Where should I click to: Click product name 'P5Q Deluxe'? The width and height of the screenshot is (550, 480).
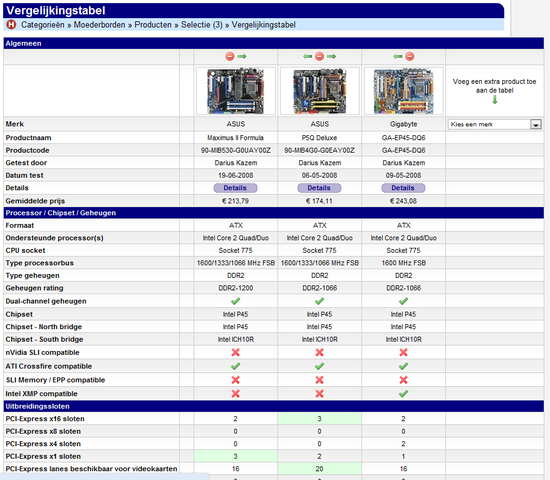point(319,138)
